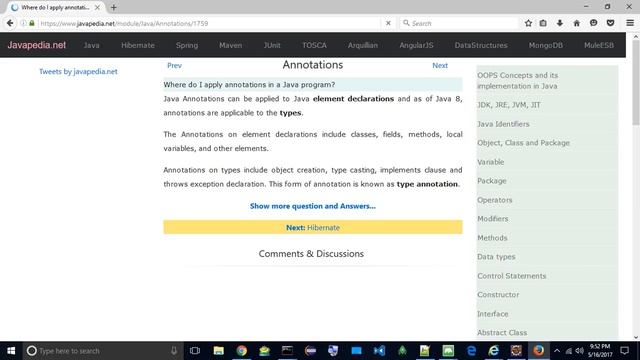Open the 'JDK, JRE, JVM, JIT' topic

point(509,105)
